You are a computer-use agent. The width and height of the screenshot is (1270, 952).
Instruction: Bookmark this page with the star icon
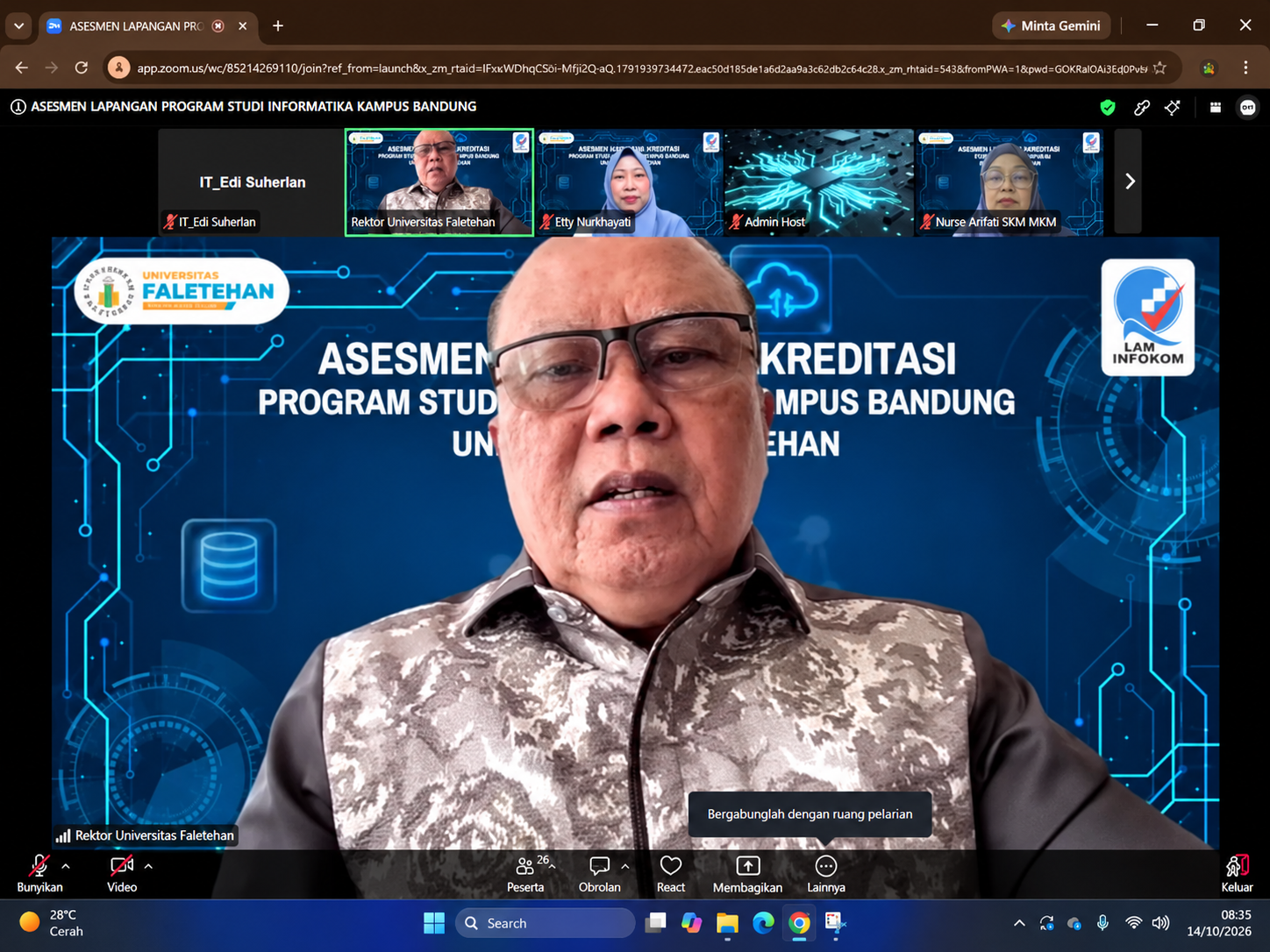point(1159,67)
